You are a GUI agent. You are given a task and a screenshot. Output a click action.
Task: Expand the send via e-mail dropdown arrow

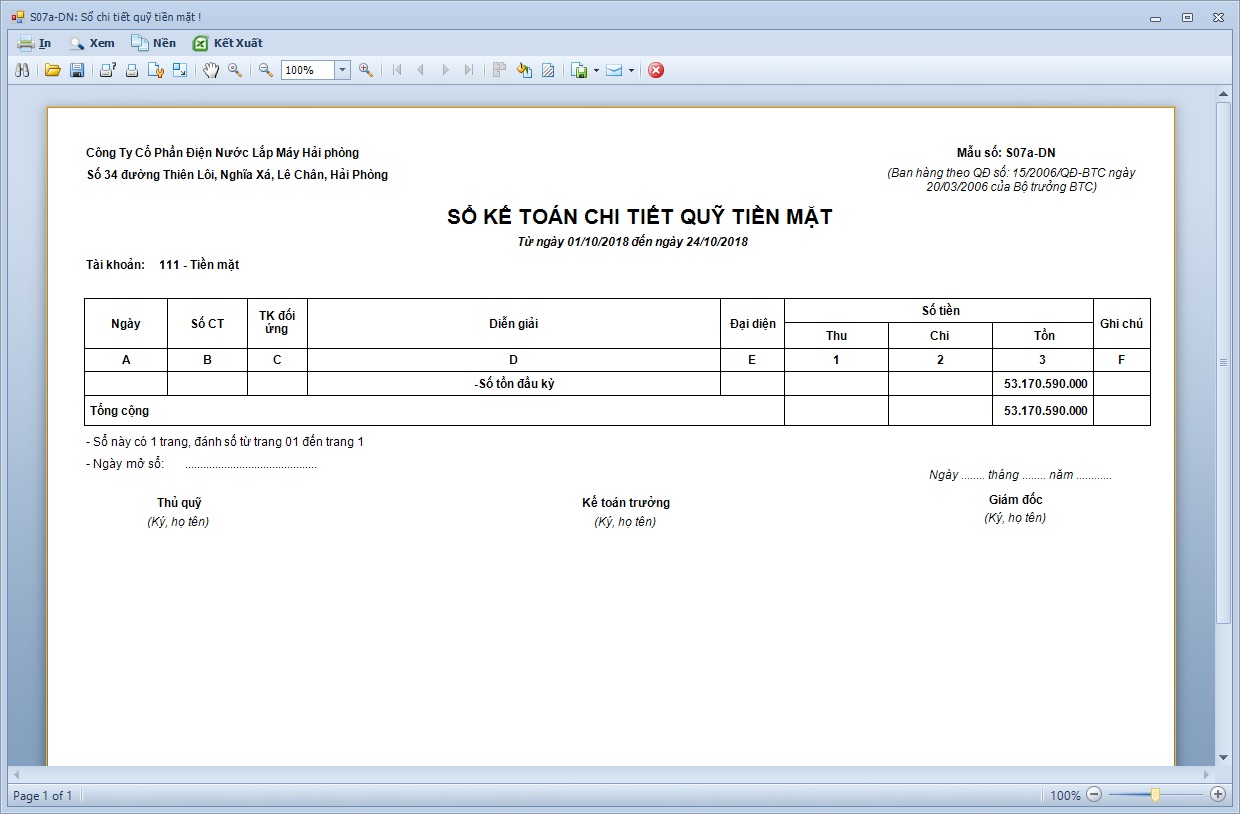pyautogui.click(x=631, y=70)
